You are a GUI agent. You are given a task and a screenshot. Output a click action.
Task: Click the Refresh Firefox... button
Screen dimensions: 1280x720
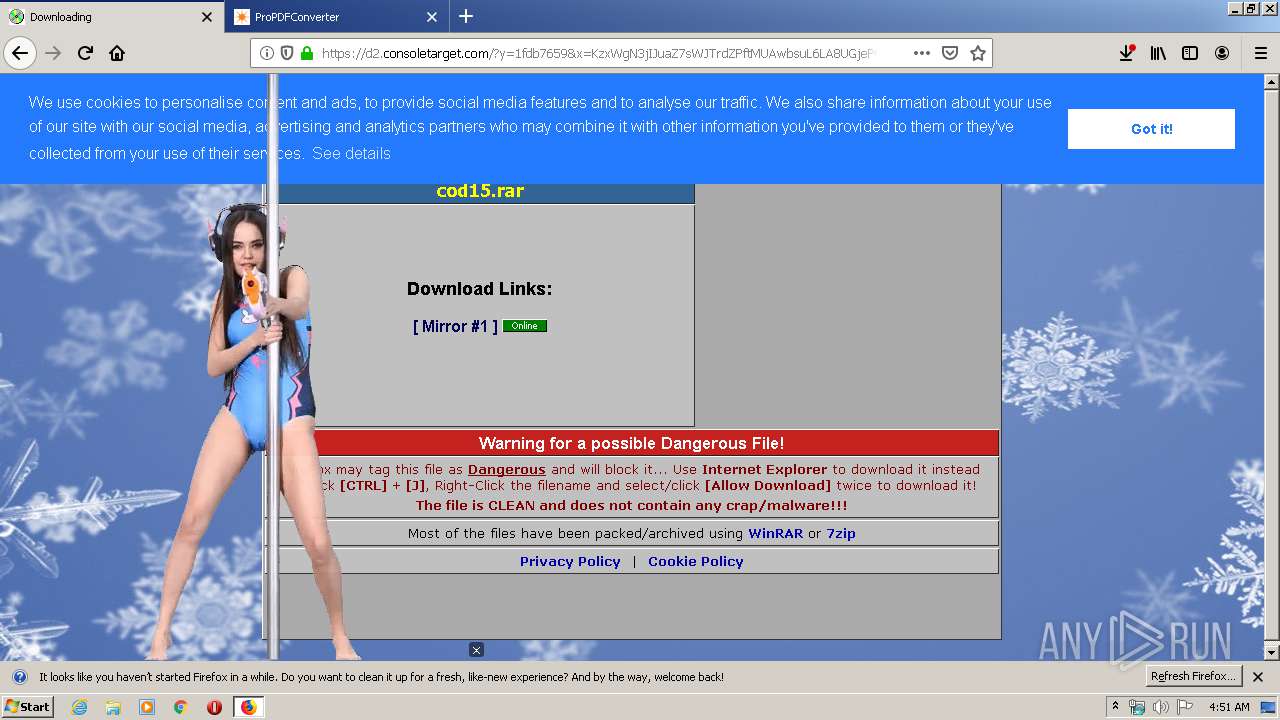[x=1193, y=676]
